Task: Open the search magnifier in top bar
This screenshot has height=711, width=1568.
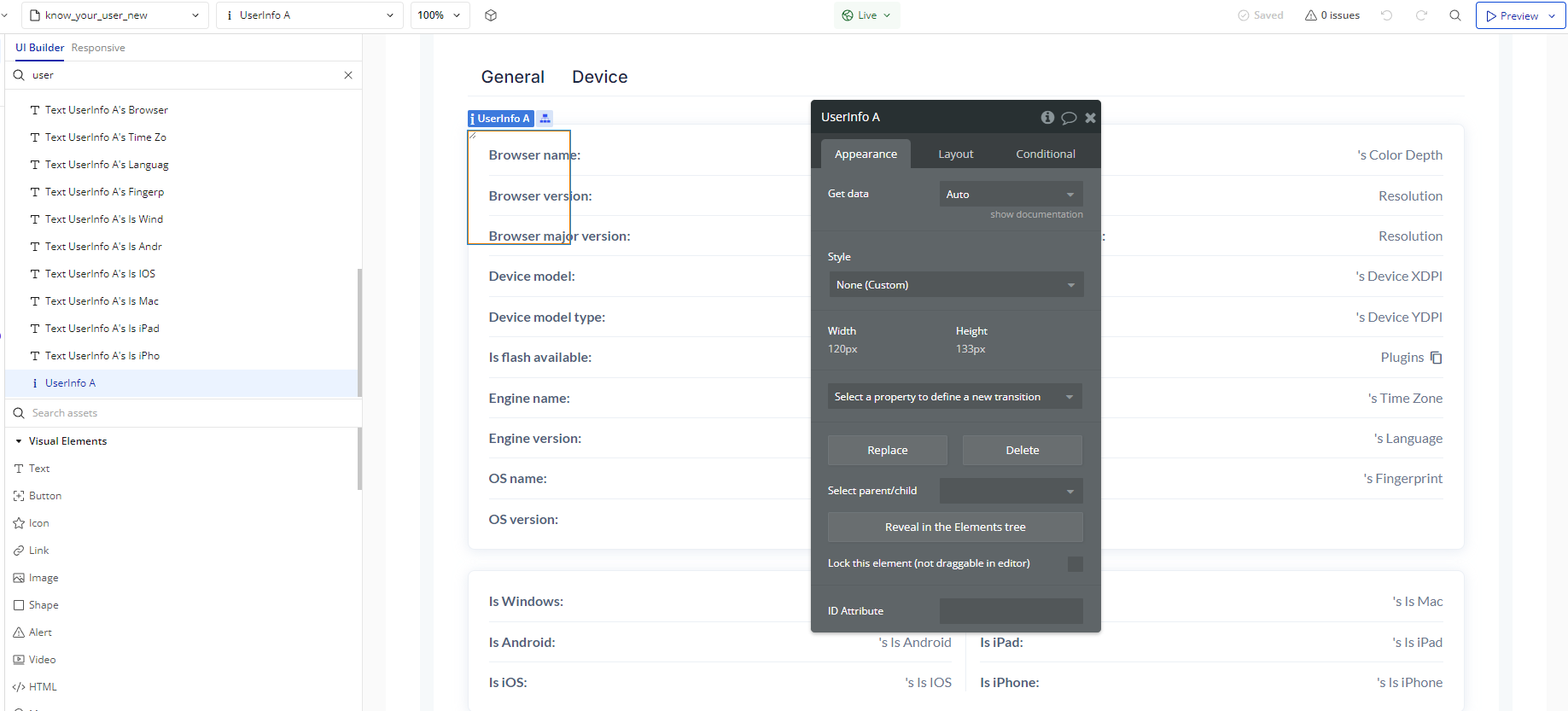Action: point(1455,15)
